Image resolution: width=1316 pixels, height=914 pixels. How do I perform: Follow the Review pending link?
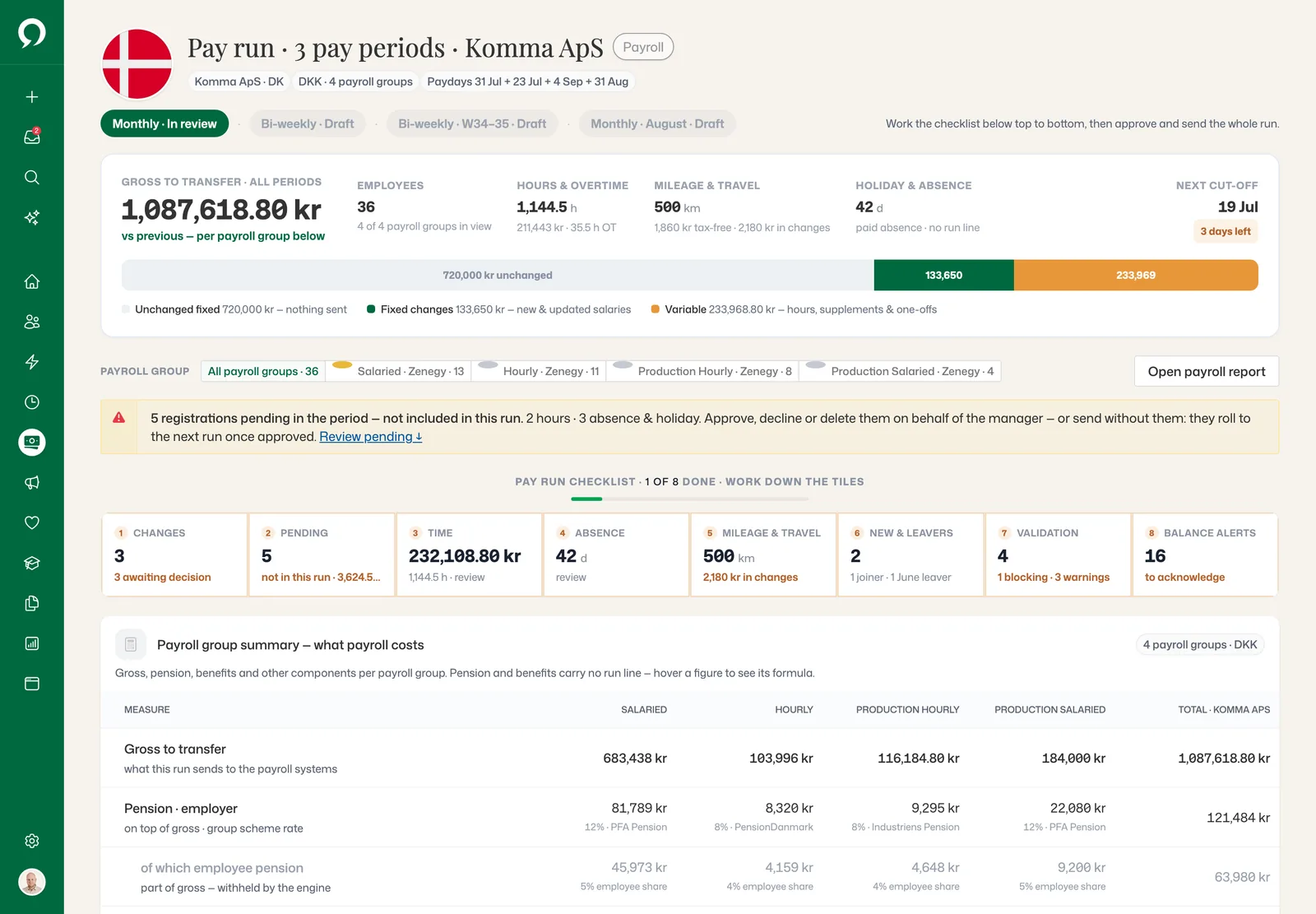pos(371,437)
